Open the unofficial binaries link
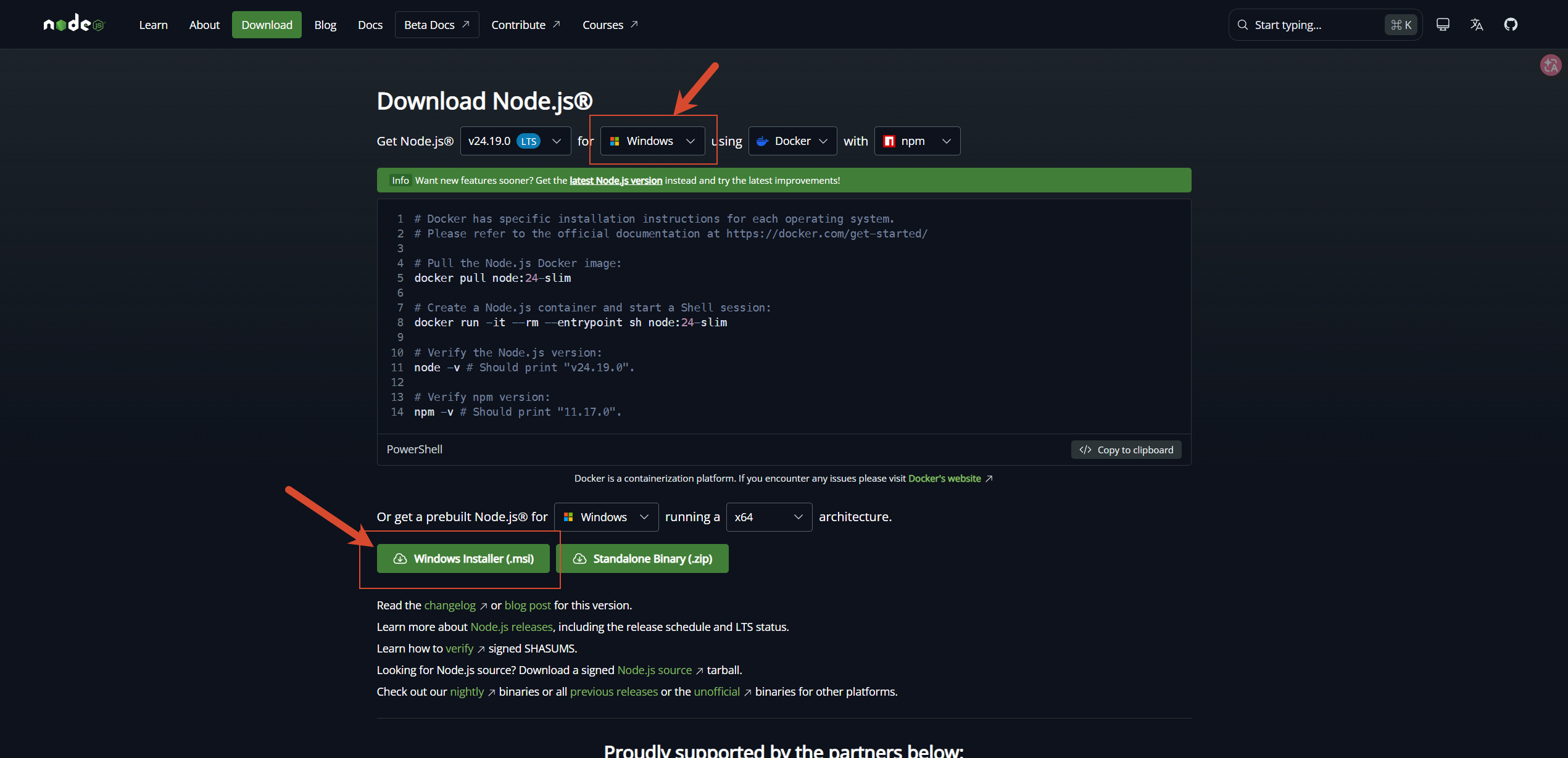The width and height of the screenshot is (1568, 758). (x=716, y=692)
